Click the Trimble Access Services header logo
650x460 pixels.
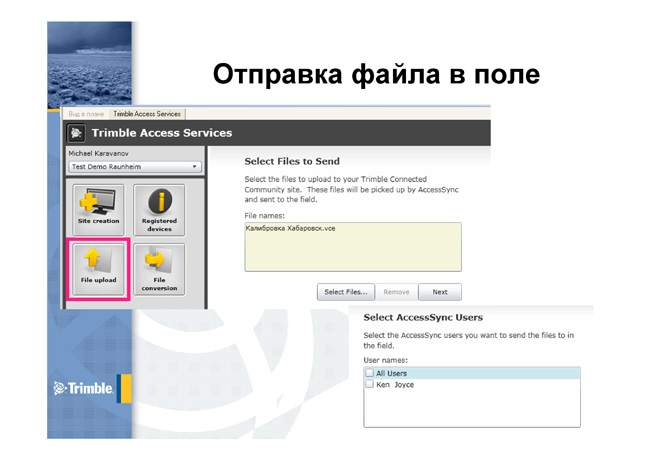[x=76, y=133]
